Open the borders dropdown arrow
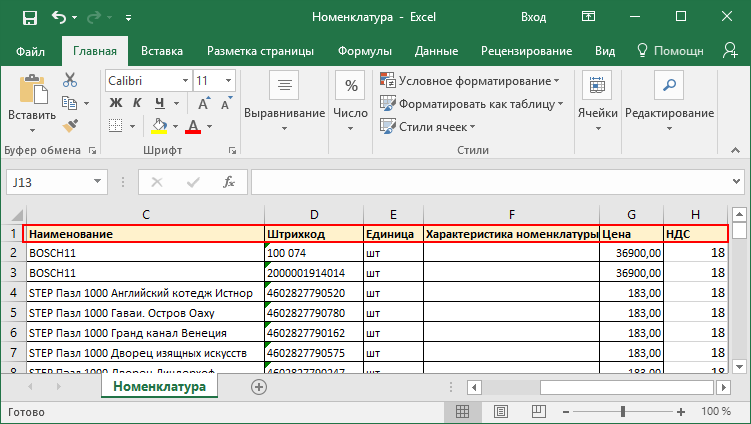751x424 pixels. 132,126
